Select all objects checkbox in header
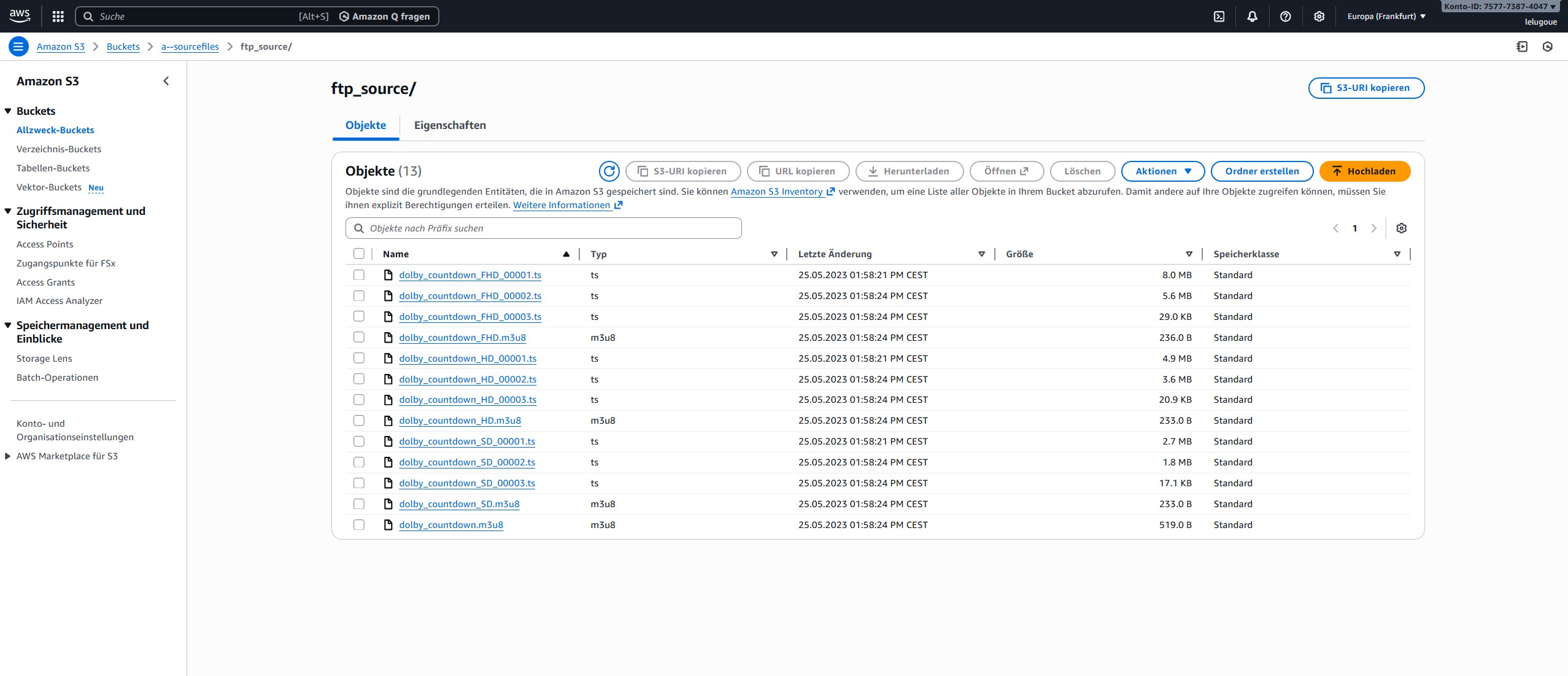The image size is (1568, 676). [359, 254]
